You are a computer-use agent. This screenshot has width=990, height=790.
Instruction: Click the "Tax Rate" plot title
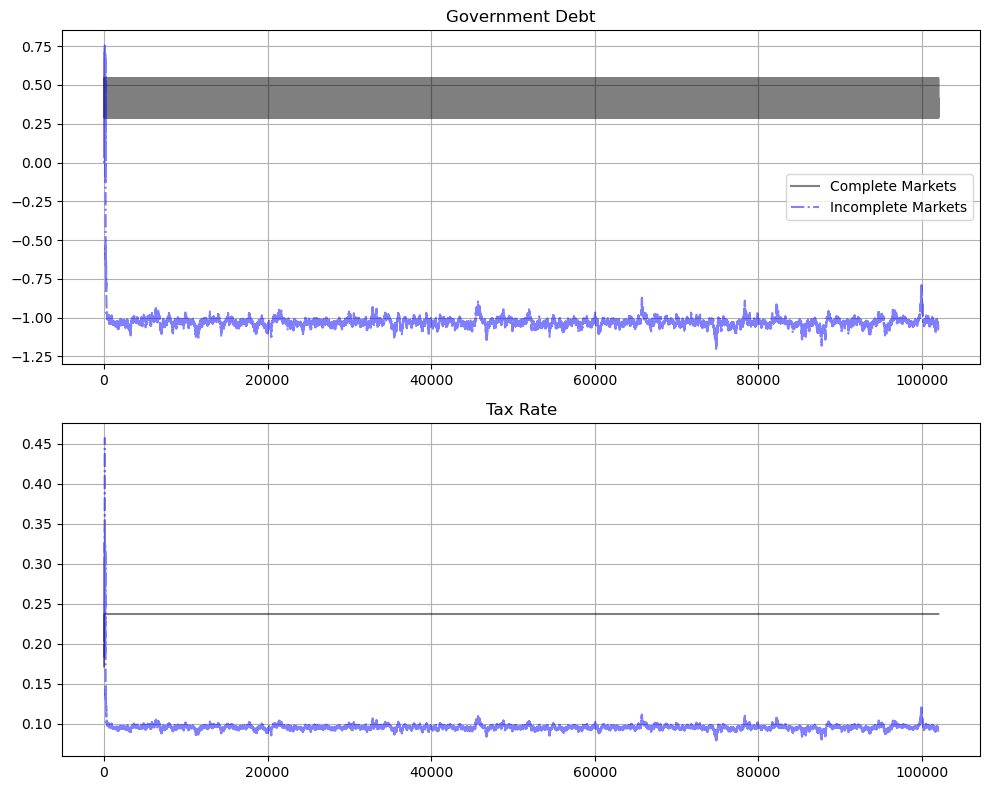click(521, 410)
